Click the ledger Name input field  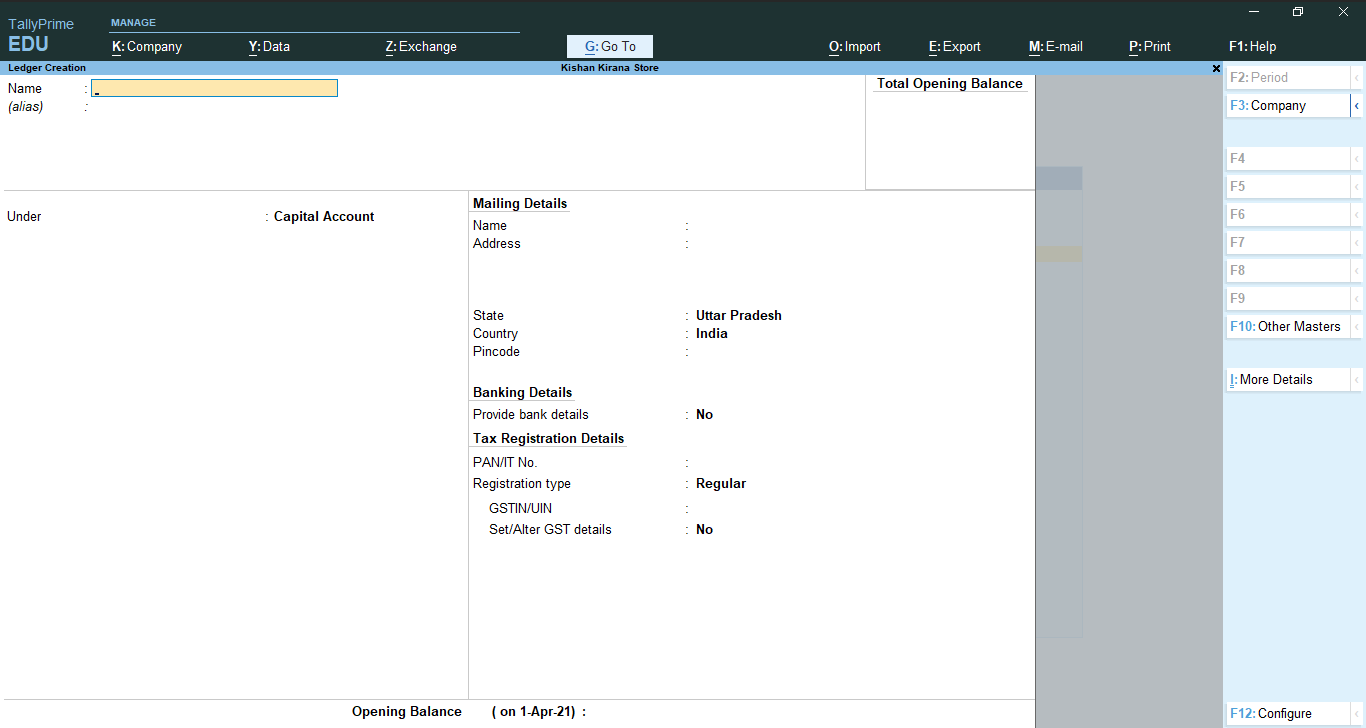point(214,88)
